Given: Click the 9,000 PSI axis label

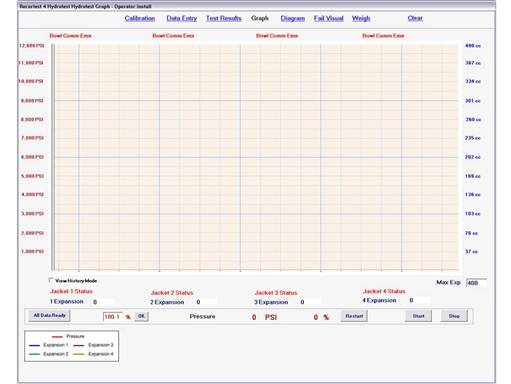Looking at the screenshot, I should [32, 100].
